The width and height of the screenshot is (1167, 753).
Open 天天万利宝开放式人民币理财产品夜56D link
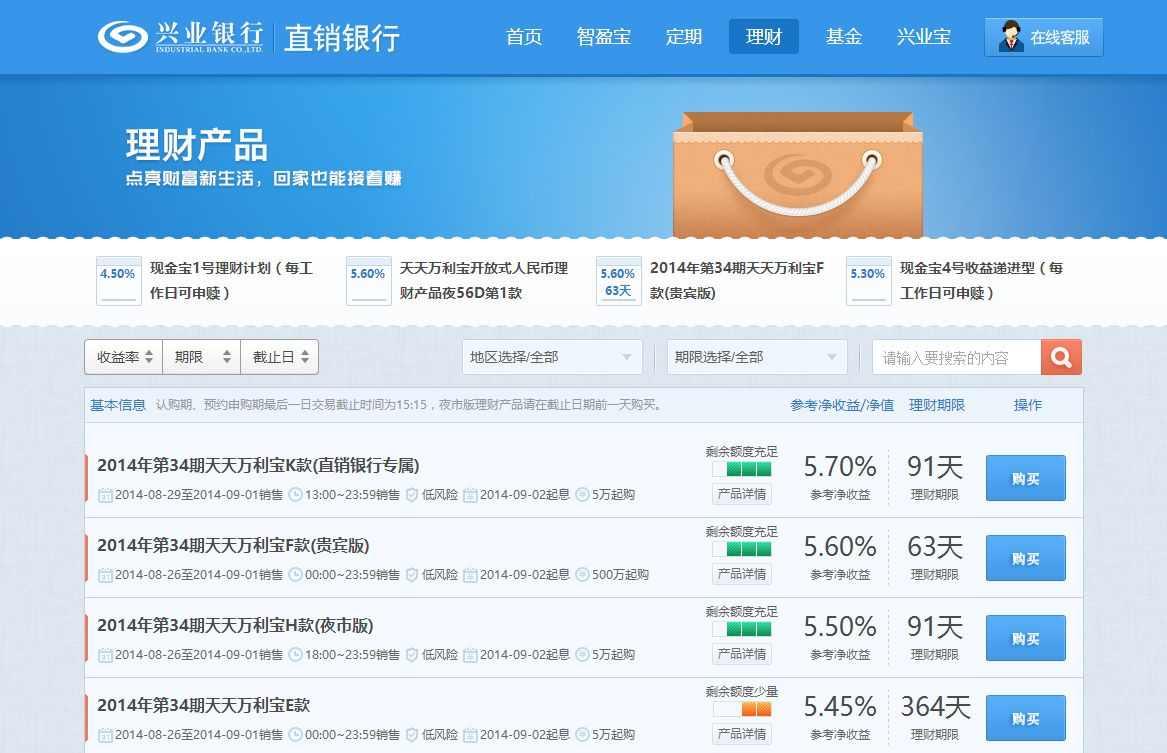click(484, 281)
